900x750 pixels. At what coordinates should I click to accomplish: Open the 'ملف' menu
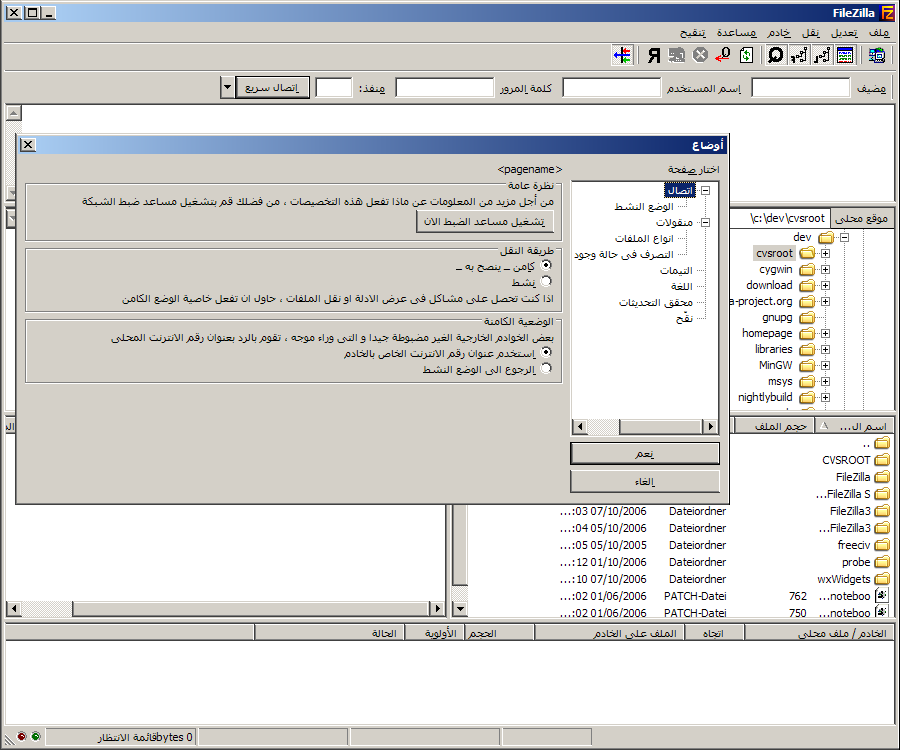tap(879, 33)
